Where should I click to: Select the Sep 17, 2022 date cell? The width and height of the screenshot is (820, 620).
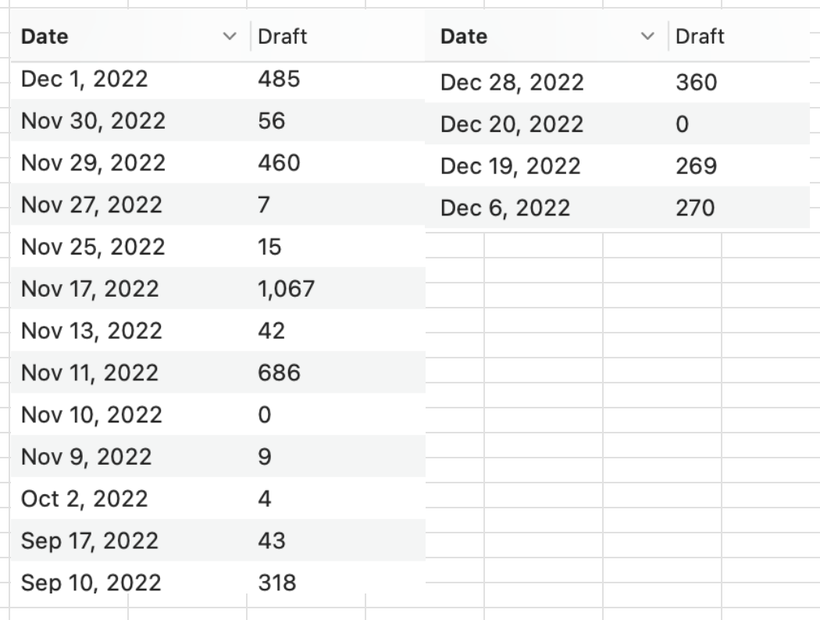131,541
